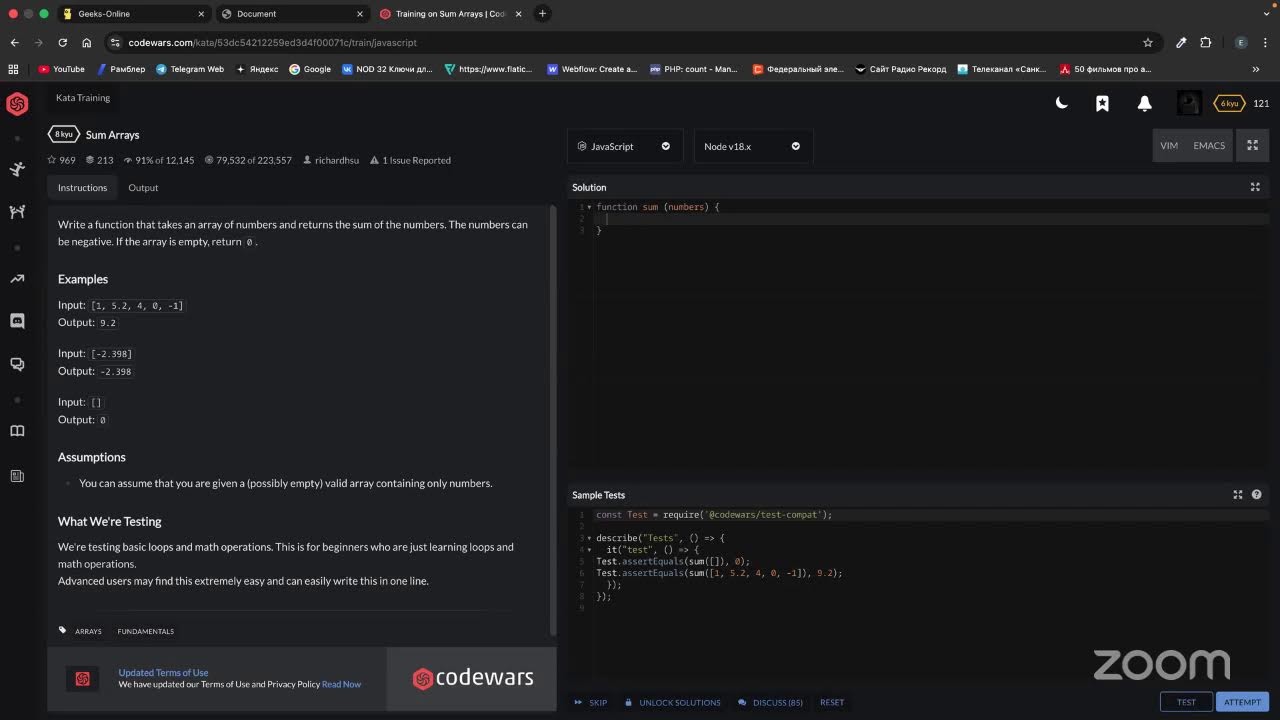The image size is (1280, 720).
Task: Open the Node v18.x version dropdown
Action: (752, 146)
